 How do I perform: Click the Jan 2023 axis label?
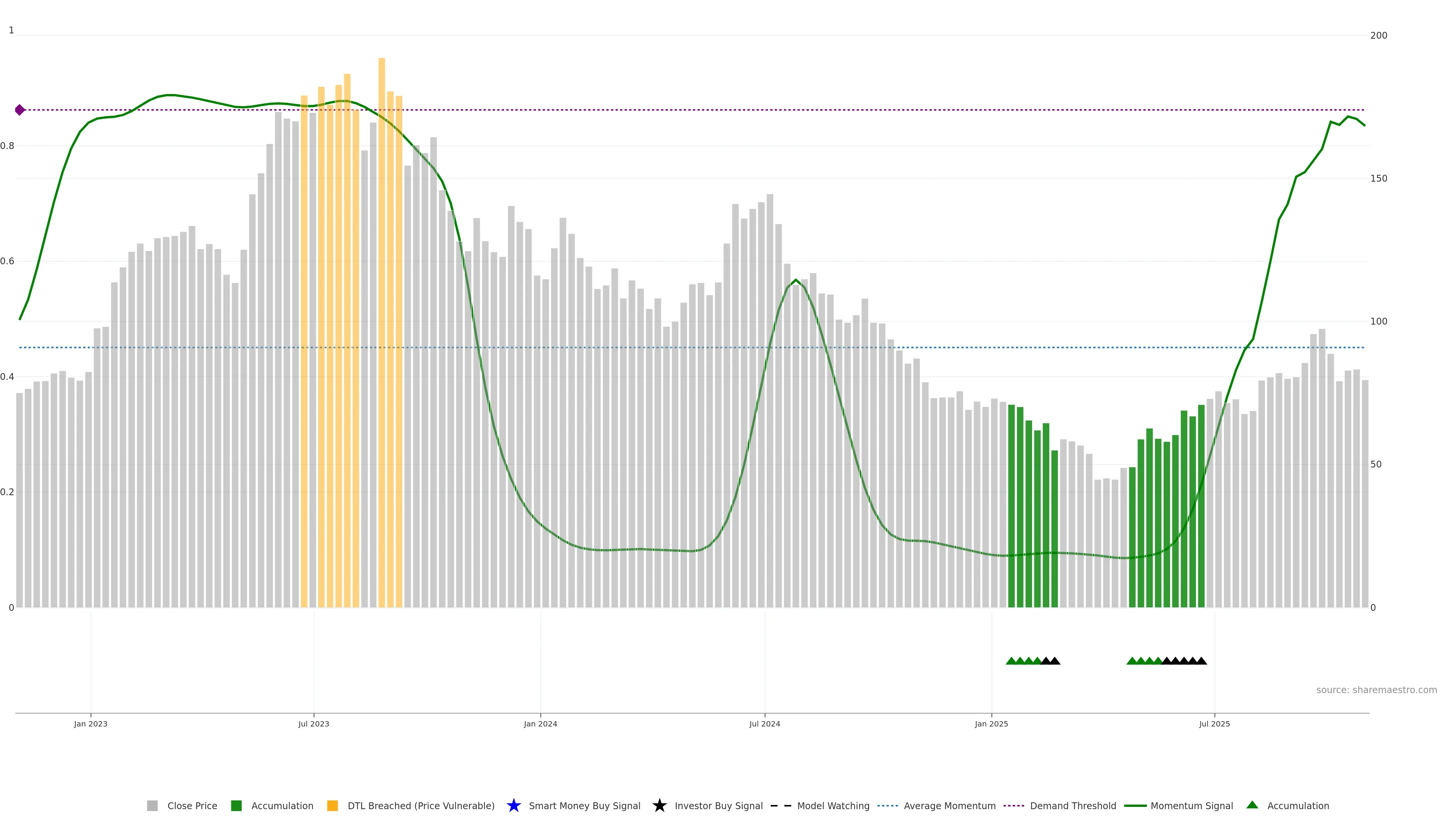[x=91, y=723]
